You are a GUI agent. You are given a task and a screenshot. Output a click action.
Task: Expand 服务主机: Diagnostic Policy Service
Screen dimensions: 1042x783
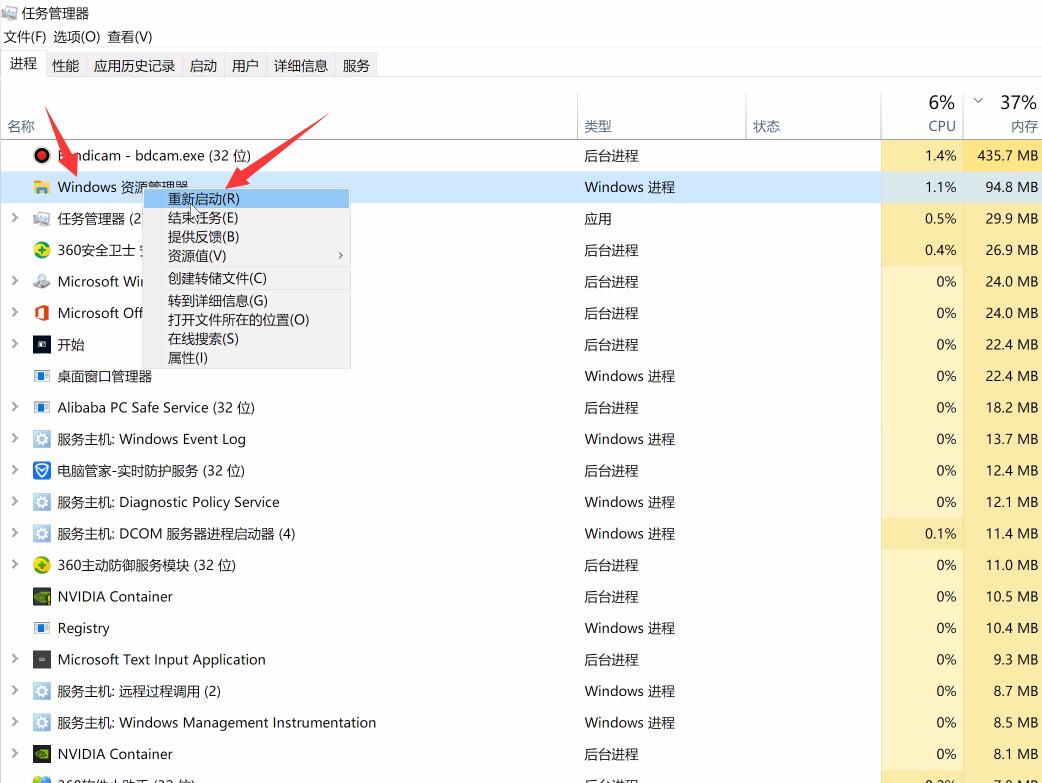point(15,501)
